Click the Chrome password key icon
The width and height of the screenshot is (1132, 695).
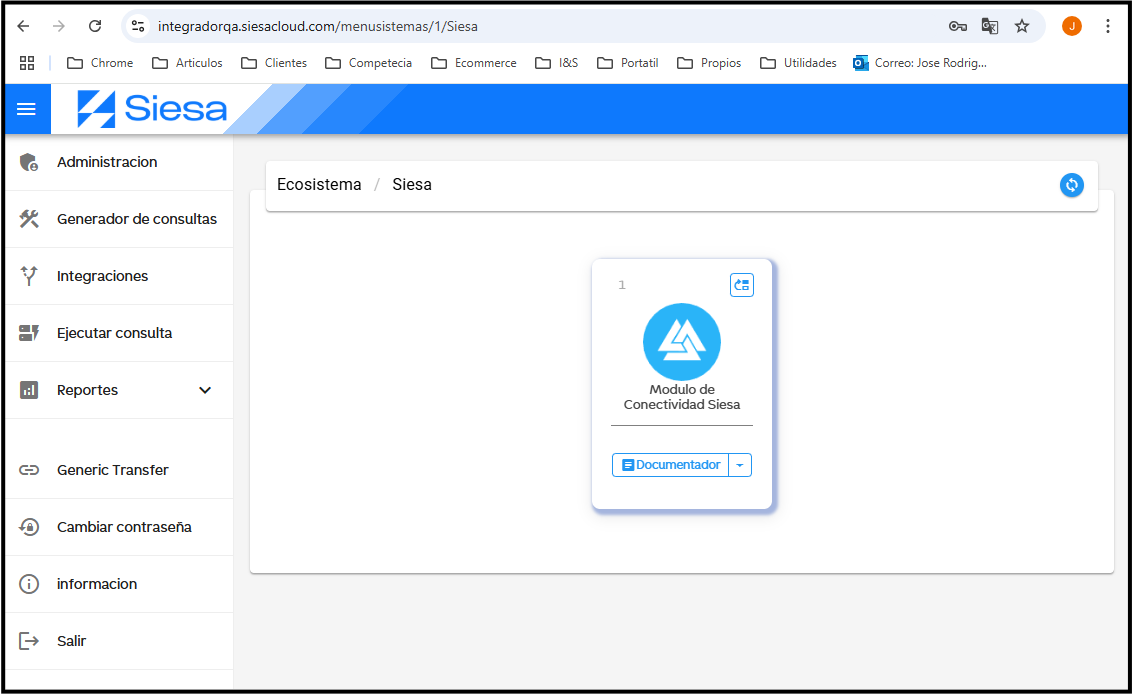[x=957, y=27]
